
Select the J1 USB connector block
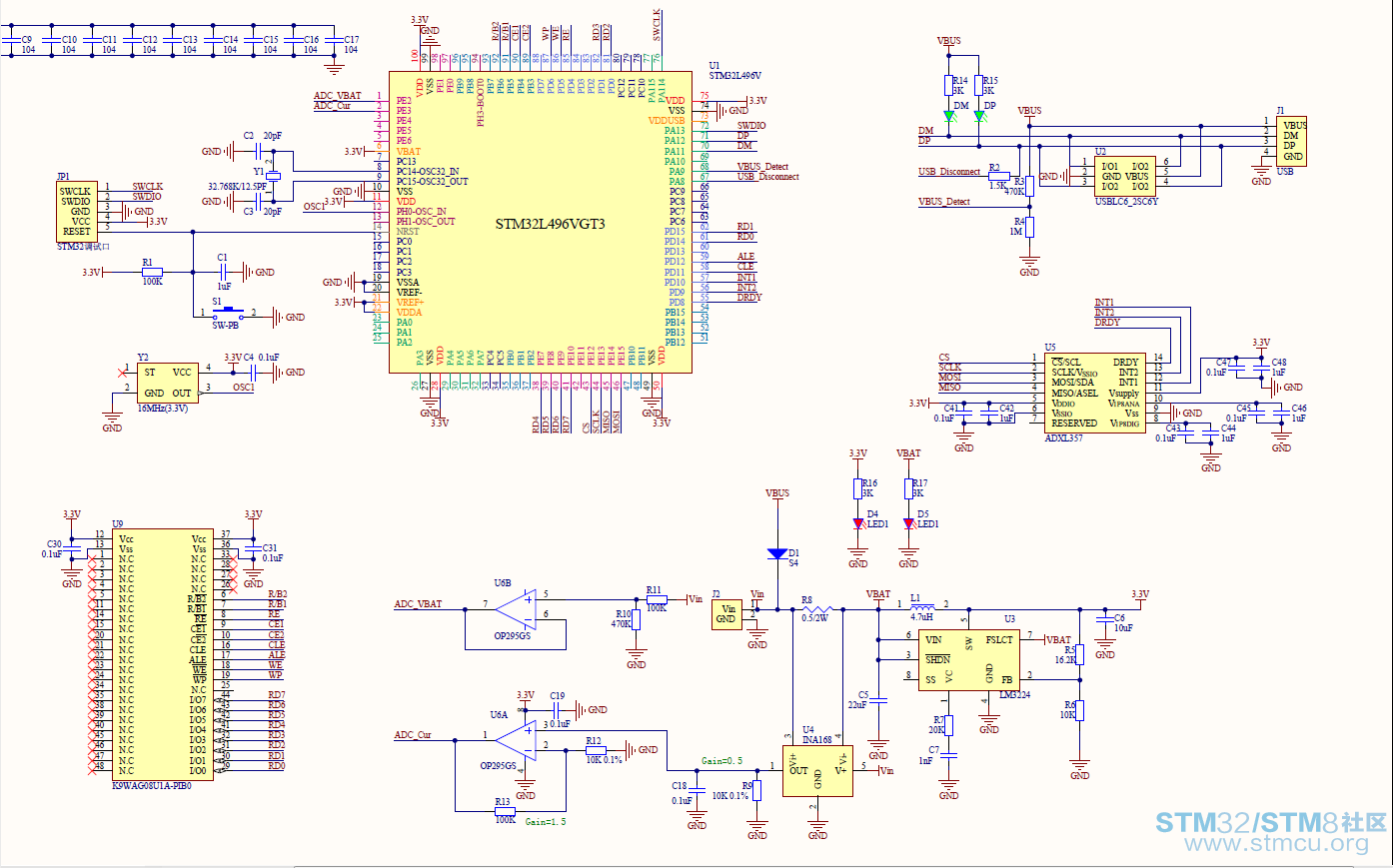click(1291, 141)
